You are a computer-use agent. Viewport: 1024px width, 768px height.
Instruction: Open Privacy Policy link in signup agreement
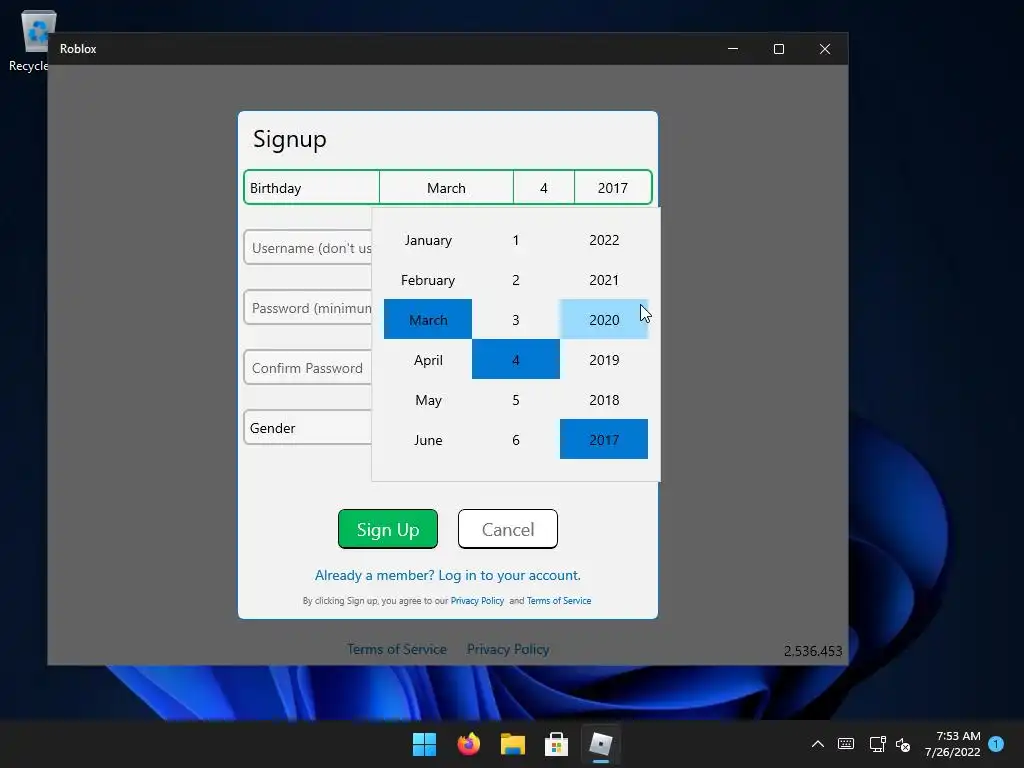[x=477, y=601]
